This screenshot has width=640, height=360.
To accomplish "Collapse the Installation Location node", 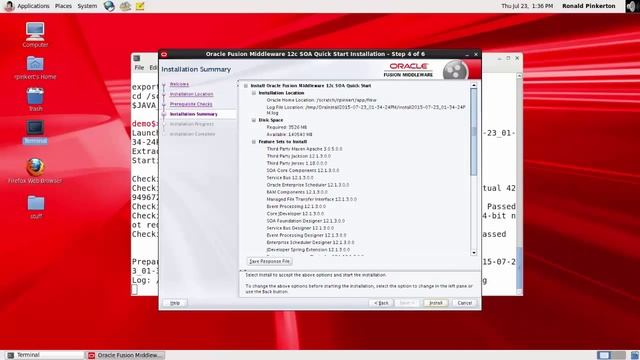I will [253, 93].
